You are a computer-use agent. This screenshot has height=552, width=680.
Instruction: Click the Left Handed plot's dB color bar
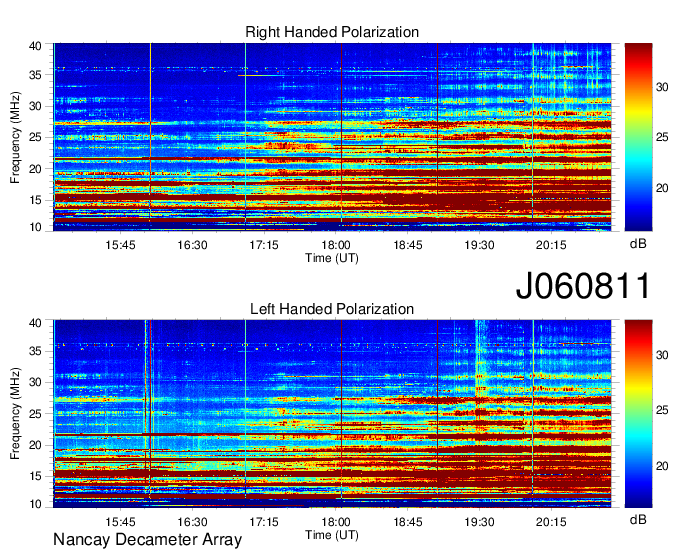pos(638,414)
